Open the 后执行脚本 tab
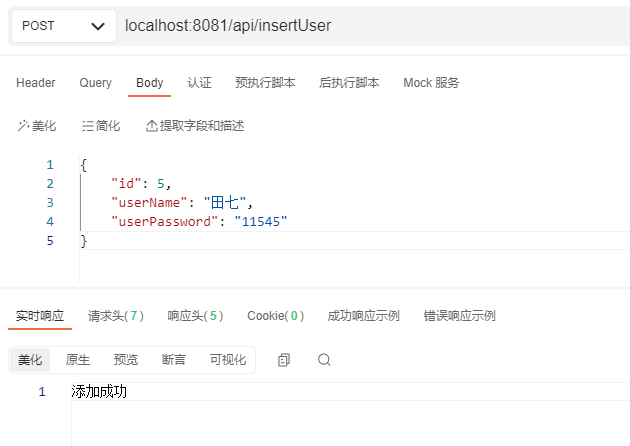 tap(349, 83)
